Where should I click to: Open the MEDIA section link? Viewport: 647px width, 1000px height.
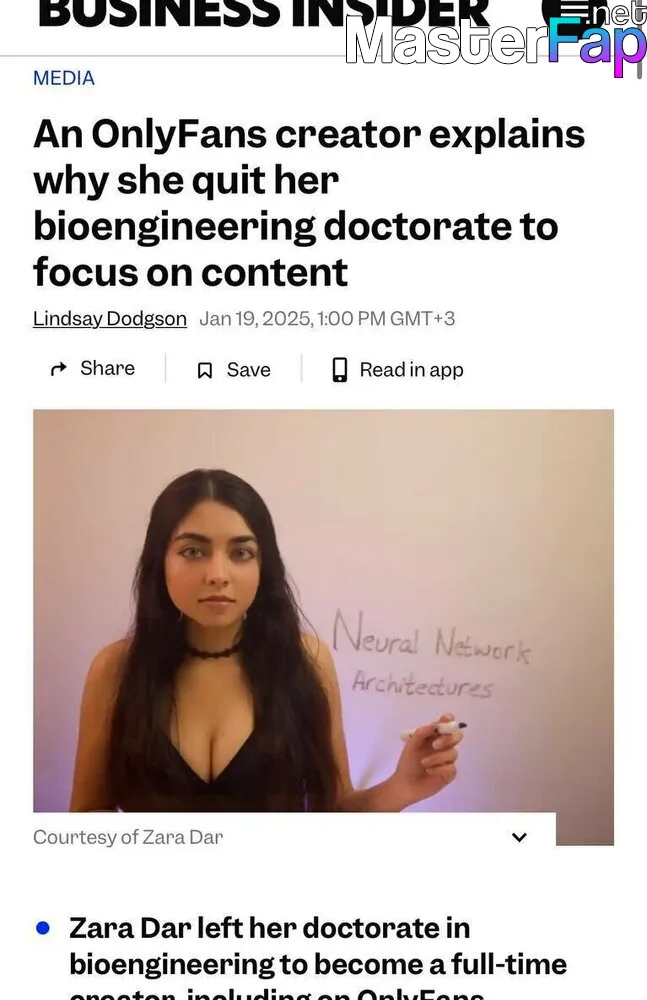(x=64, y=78)
